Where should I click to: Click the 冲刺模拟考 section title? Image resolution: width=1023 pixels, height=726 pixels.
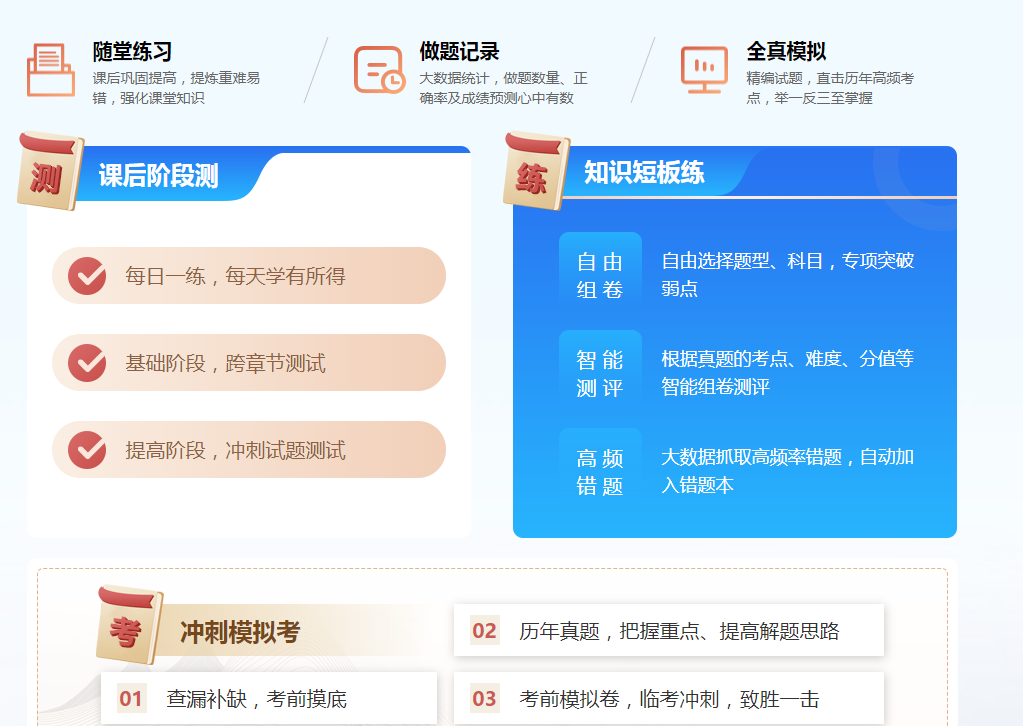pyautogui.click(x=240, y=632)
